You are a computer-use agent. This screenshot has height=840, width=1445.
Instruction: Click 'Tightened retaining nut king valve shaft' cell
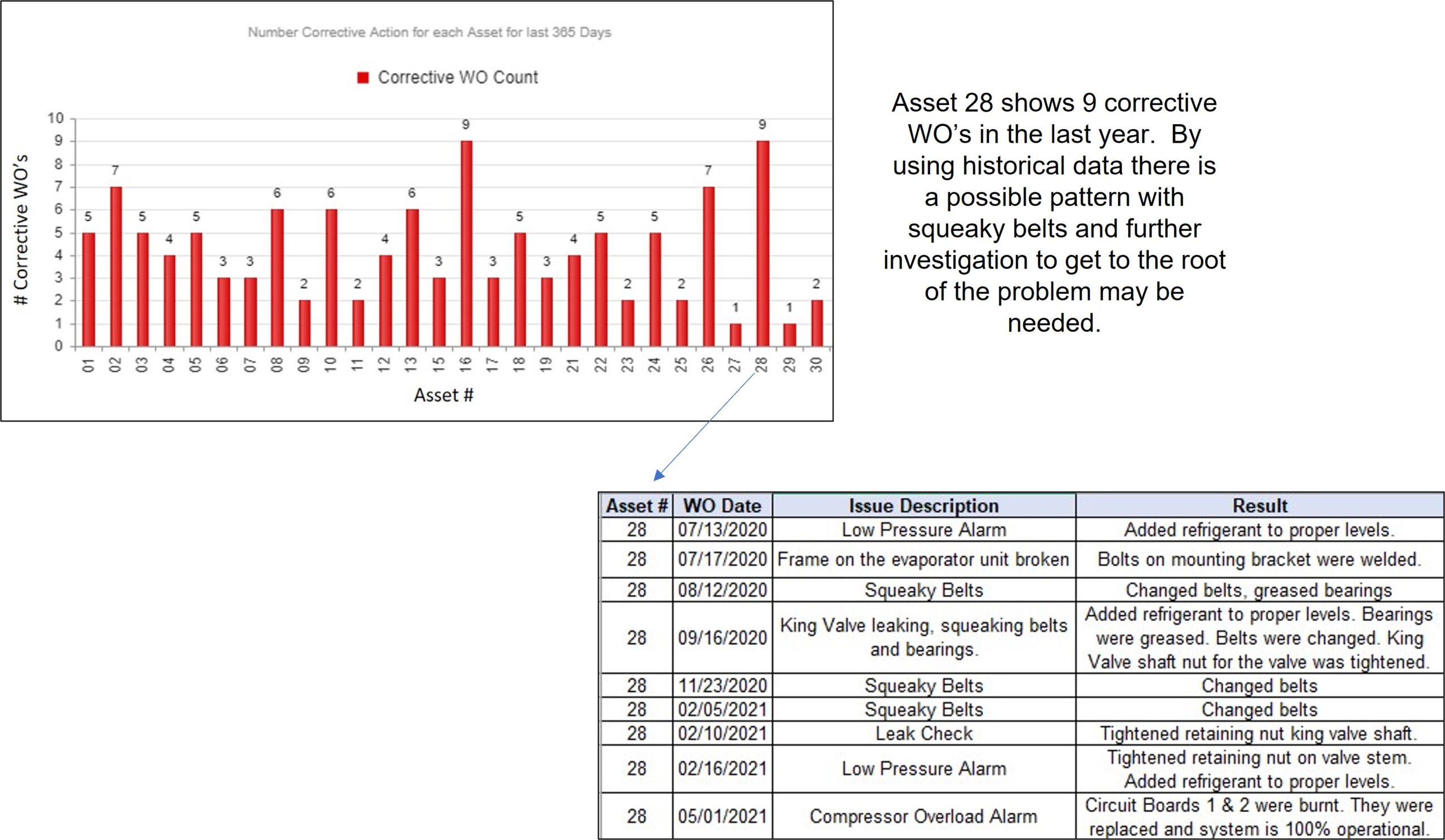(x=1260, y=734)
